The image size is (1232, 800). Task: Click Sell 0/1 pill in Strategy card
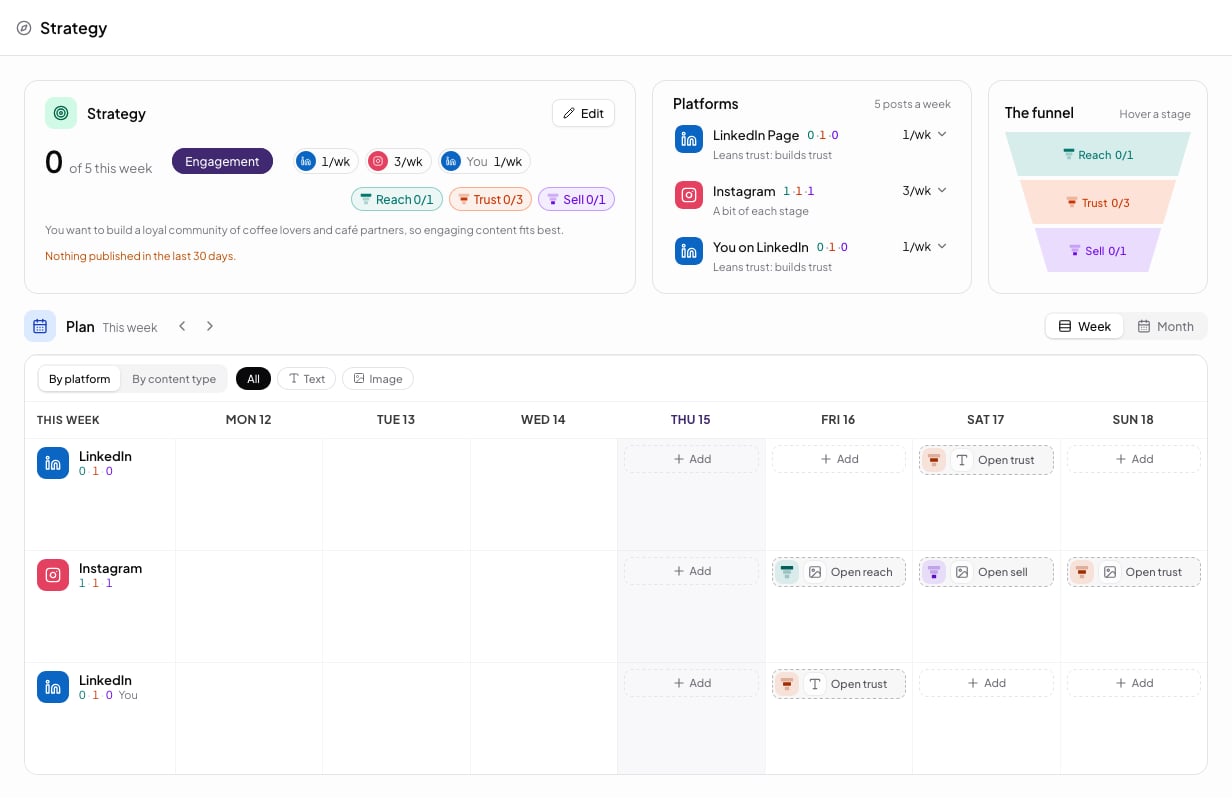pos(576,199)
